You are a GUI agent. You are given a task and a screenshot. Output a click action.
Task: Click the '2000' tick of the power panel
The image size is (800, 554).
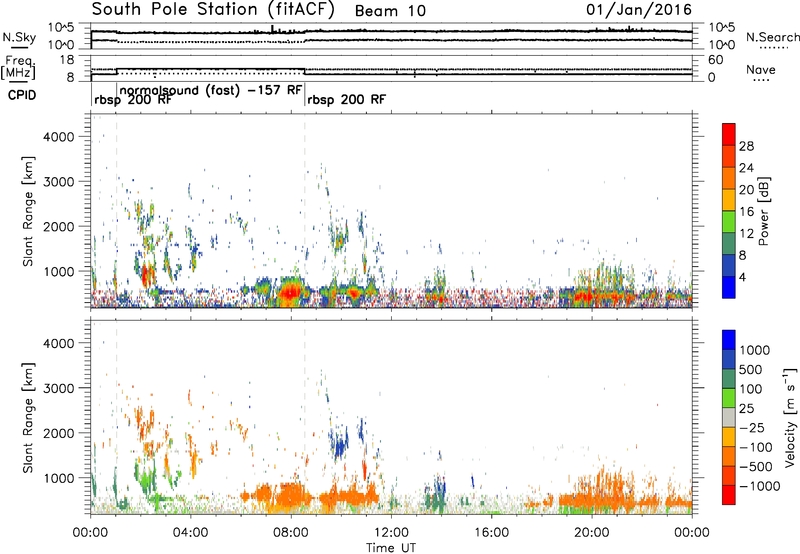[x=58, y=226]
